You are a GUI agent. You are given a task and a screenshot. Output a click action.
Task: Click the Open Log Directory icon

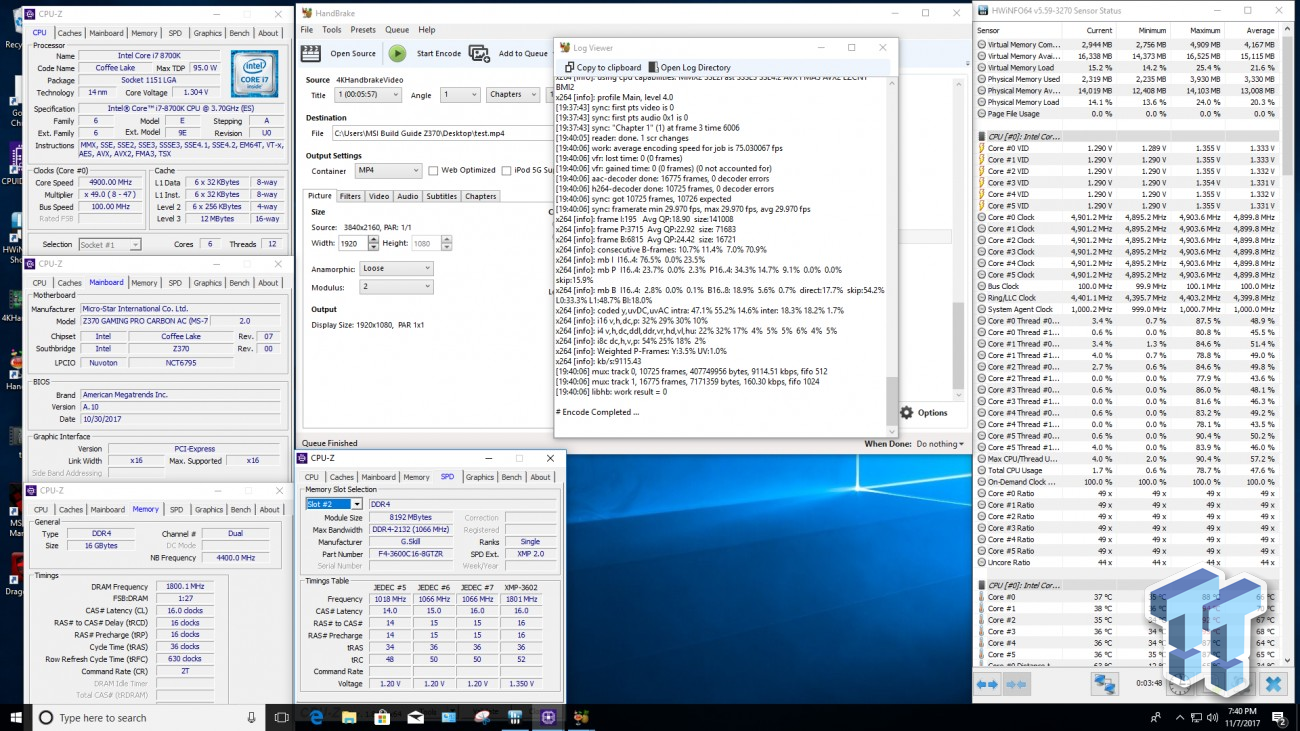point(653,67)
